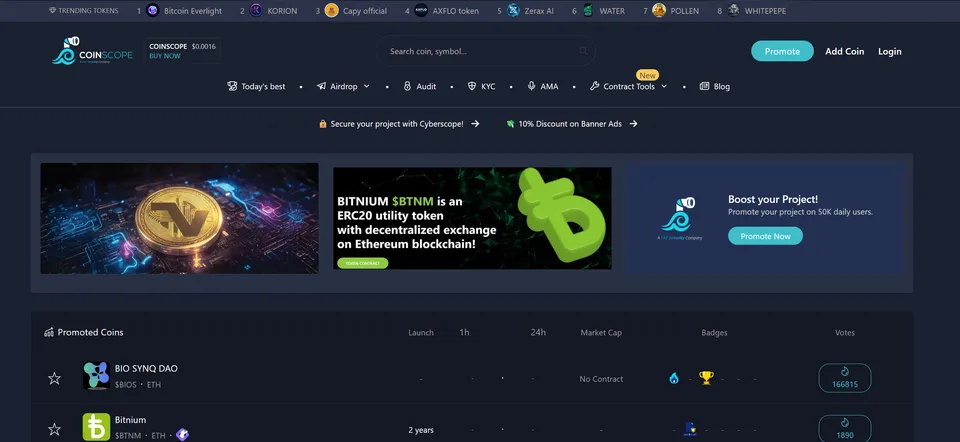This screenshot has height=442, width=960.
Task: Open the KYC menu item
Action: tap(481, 86)
